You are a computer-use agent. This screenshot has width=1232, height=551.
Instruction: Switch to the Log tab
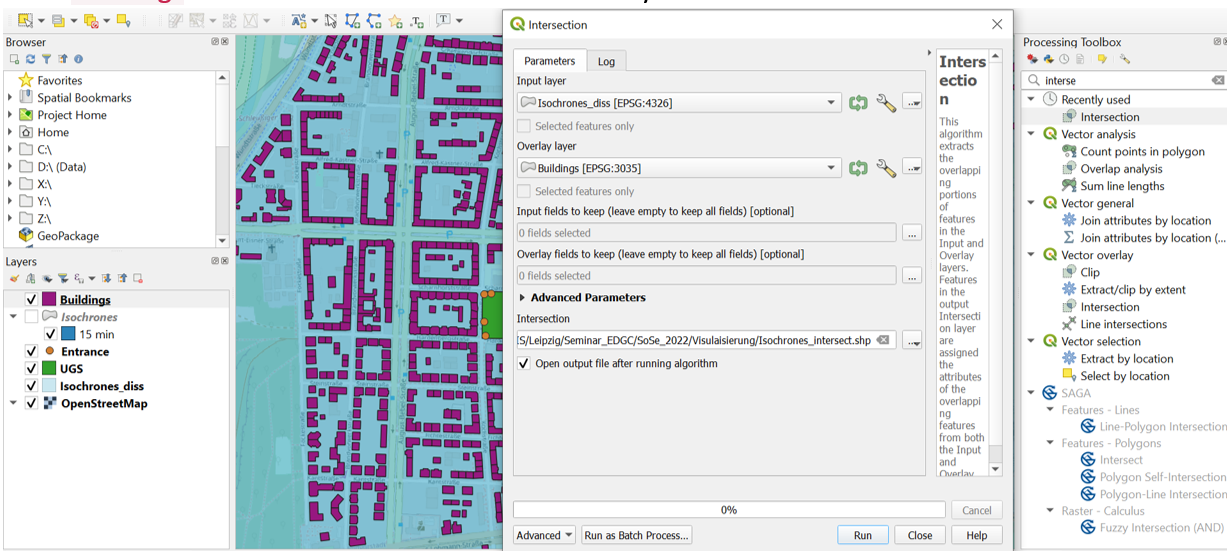point(606,61)
